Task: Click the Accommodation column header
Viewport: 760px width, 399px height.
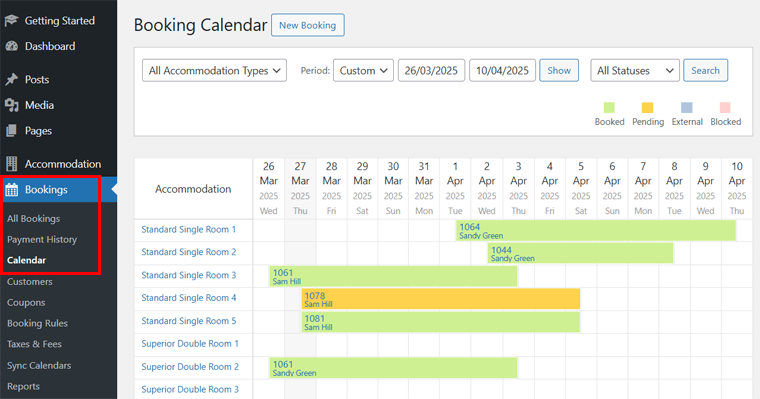Action: pyautogui.click(x=193, y=189)
